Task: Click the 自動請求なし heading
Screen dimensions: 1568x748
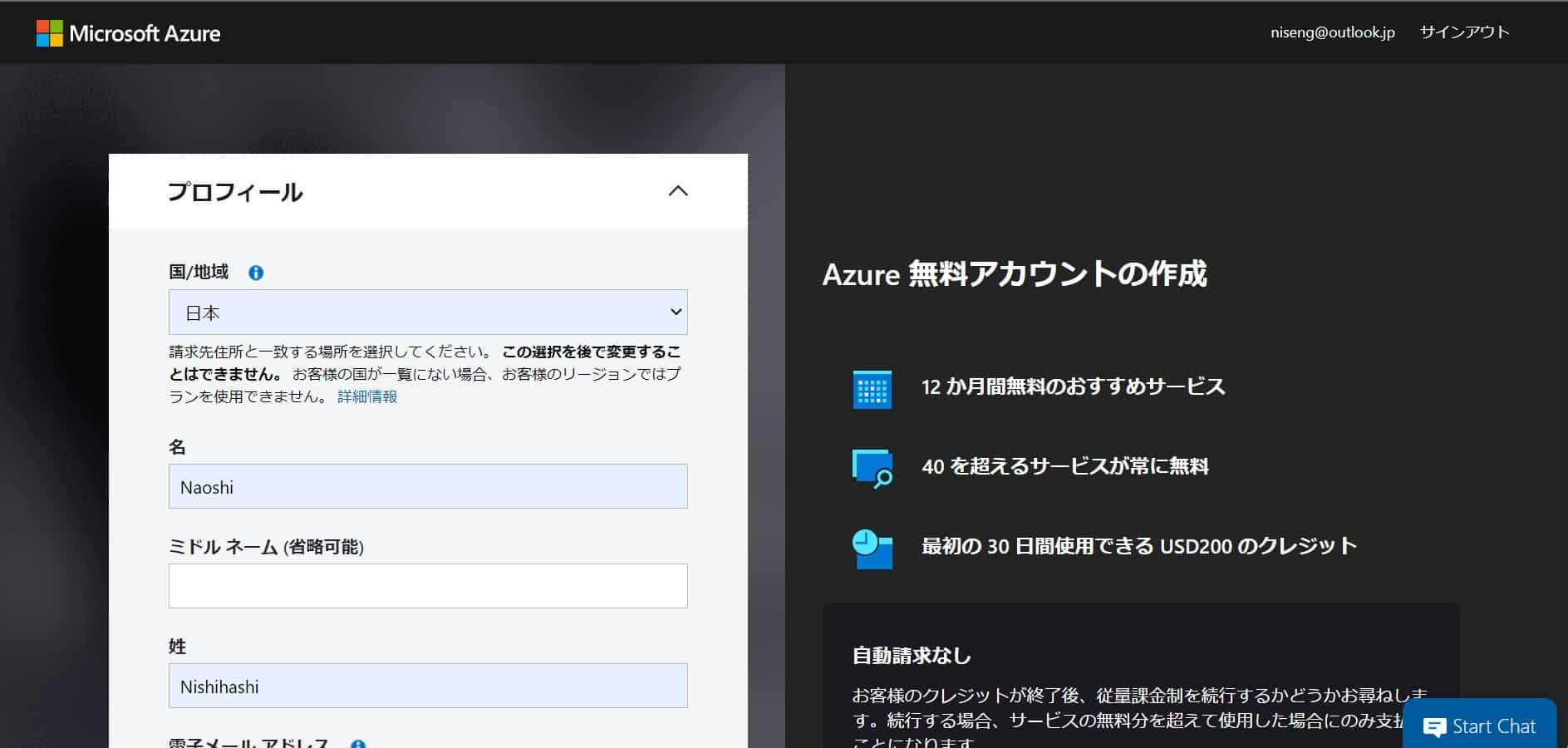Action: (x=912, y=656)
